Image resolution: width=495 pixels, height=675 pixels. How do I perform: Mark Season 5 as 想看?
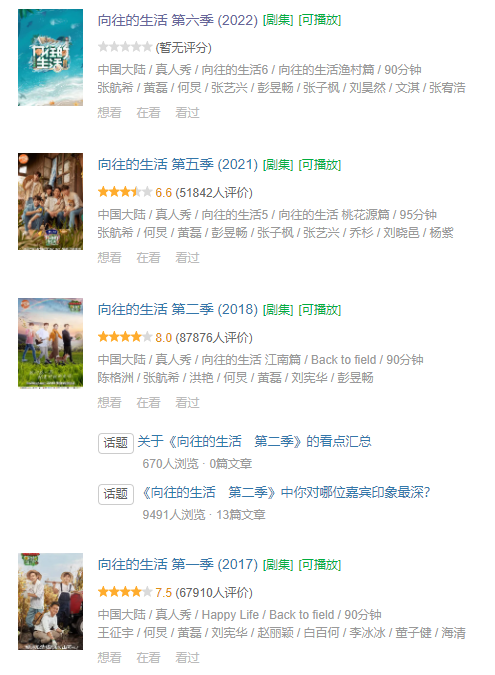(109, 258)
